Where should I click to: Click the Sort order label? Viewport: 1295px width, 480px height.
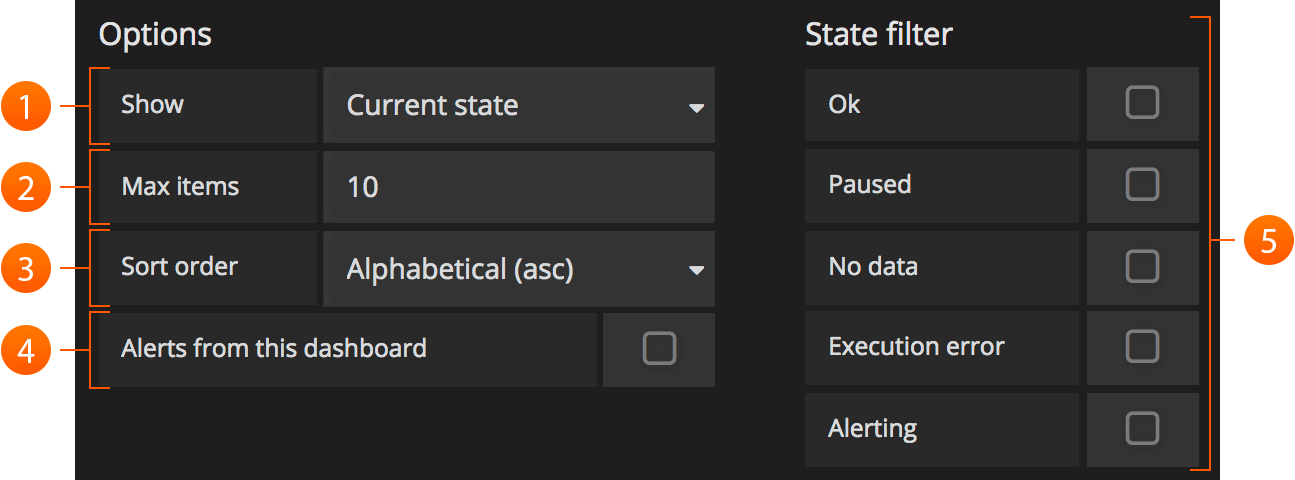tap(180, 267)
